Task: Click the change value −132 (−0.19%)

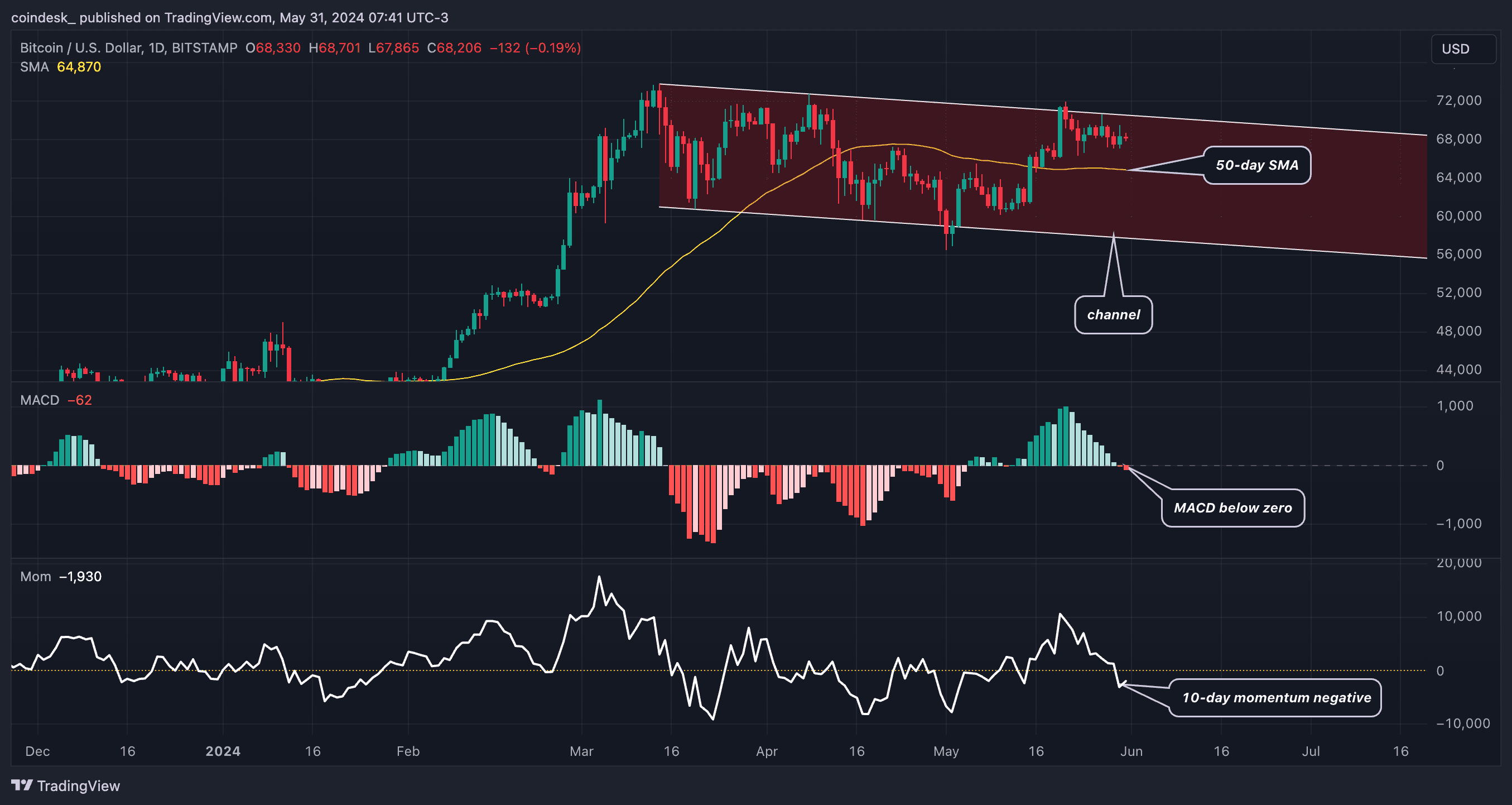Action: tap(535, 47)
